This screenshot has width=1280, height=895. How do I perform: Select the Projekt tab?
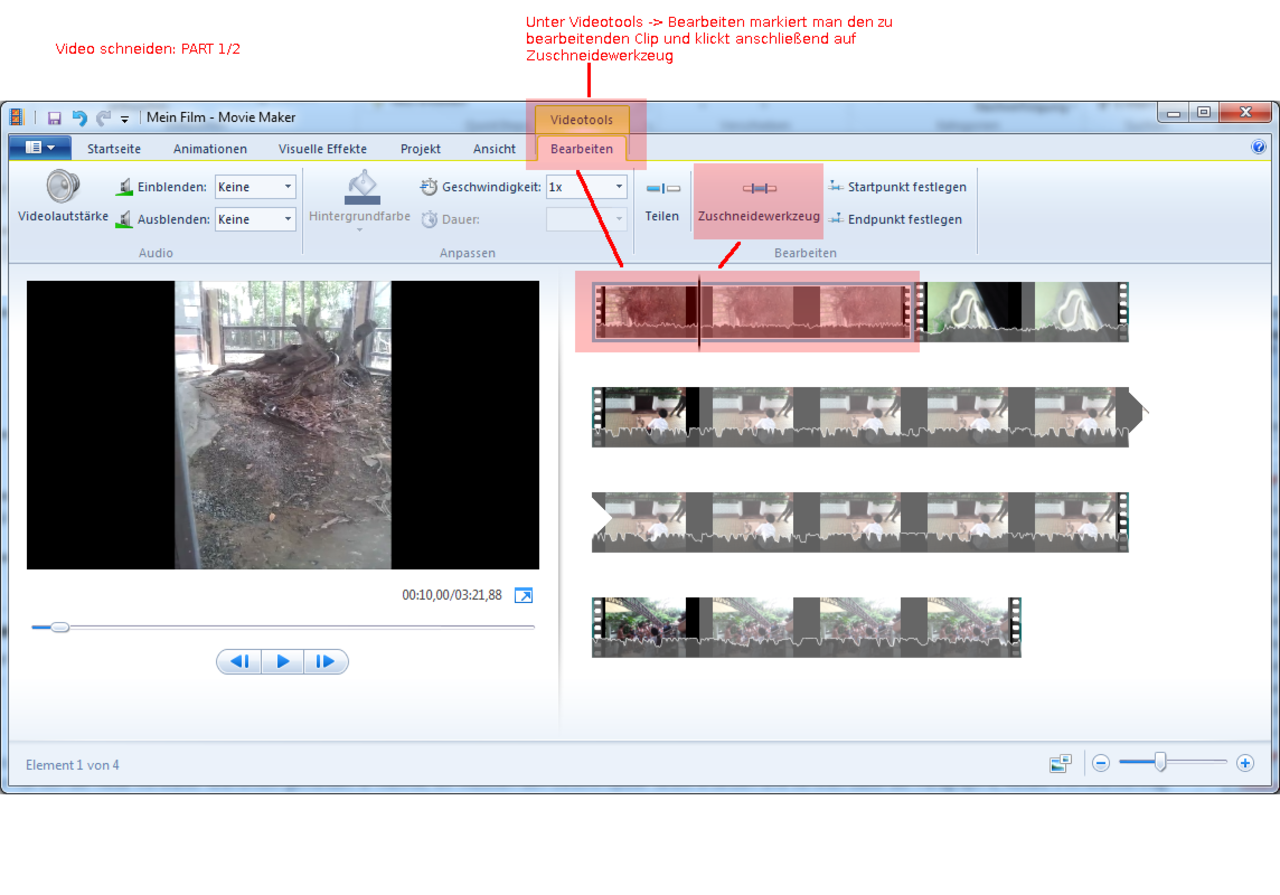pyautogui.click(x=421, y=149)
